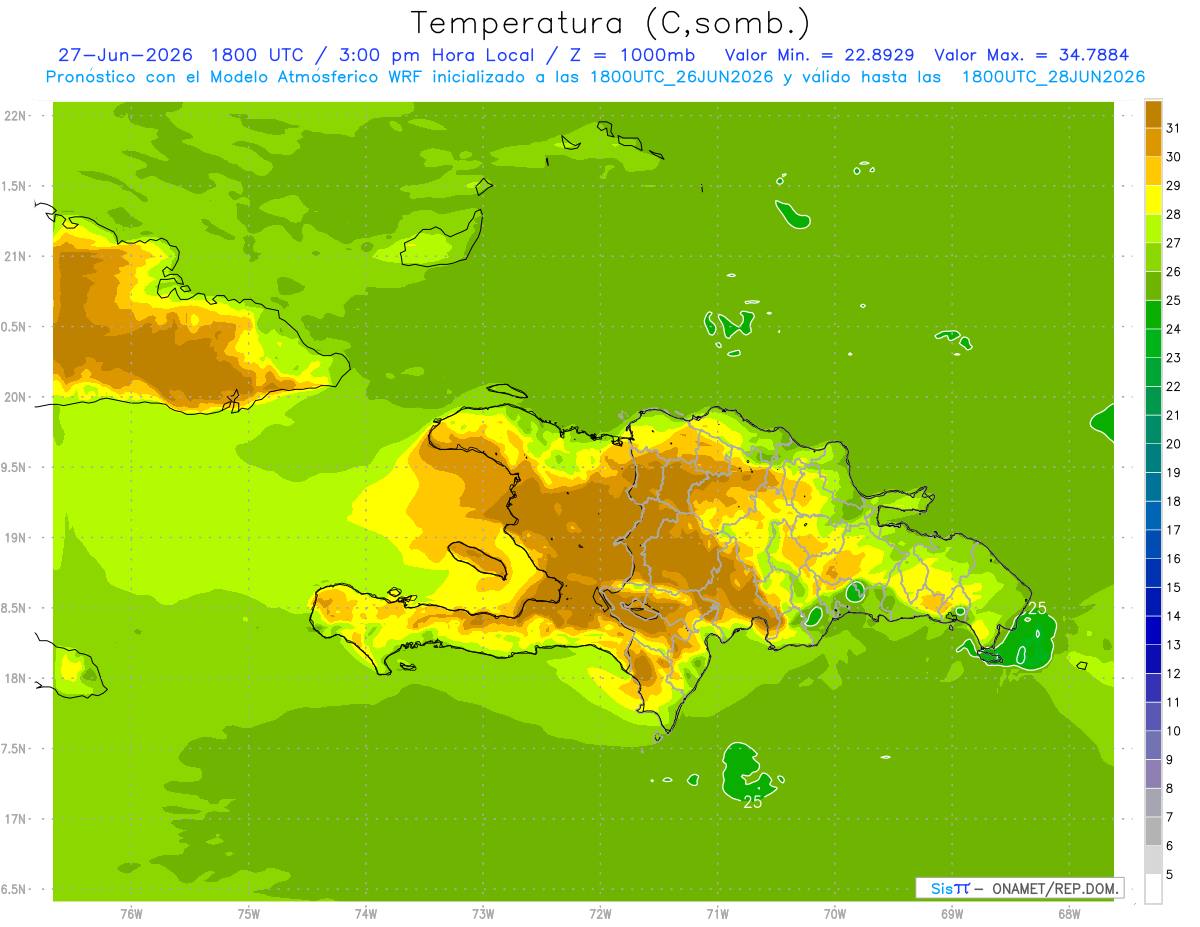Screen dimensions: 1200x927
Task: Click colorbar label "11"
Action: pyautogui.click(x=1174, y=702)
